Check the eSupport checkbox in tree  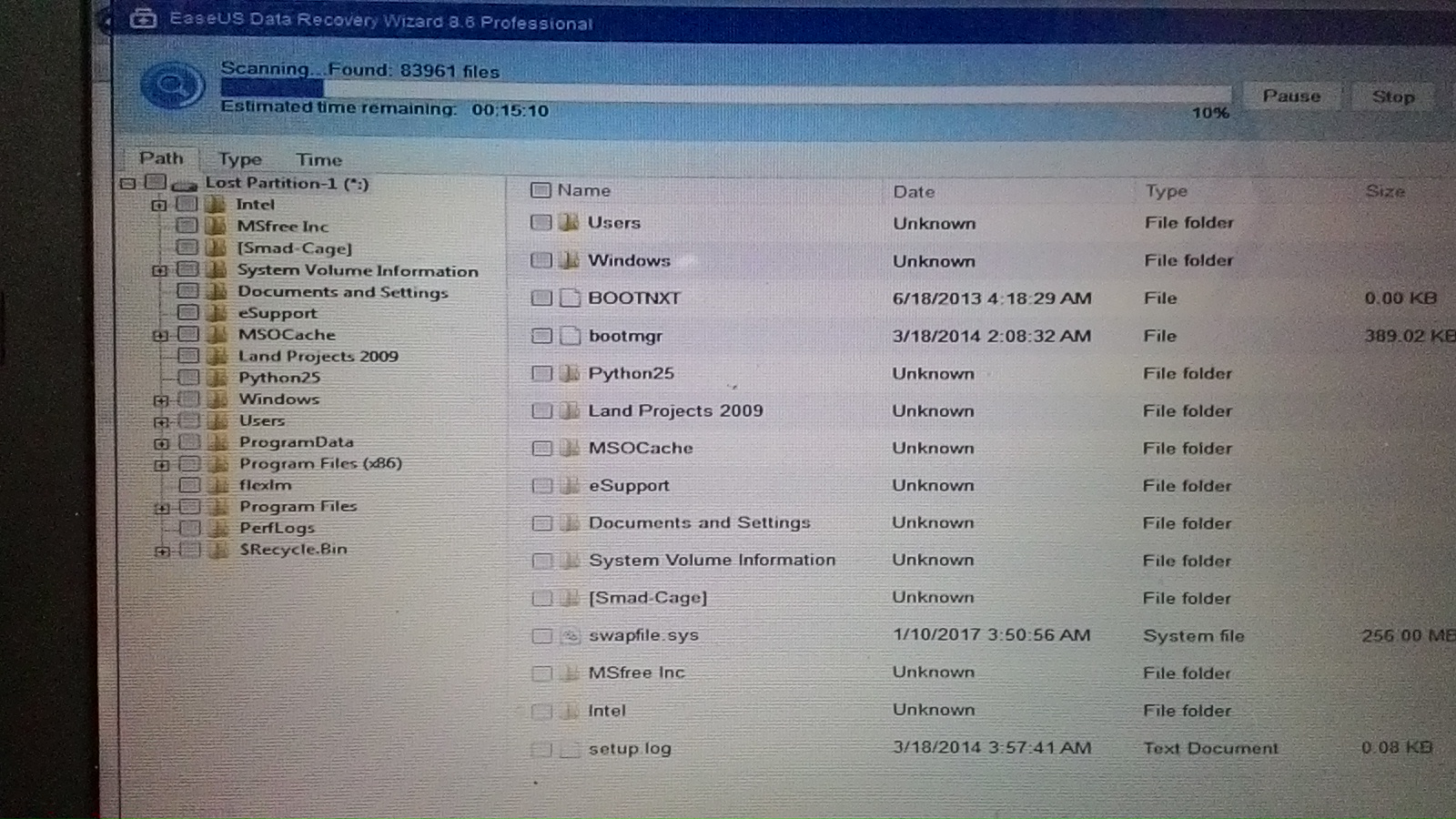[187, 312]
